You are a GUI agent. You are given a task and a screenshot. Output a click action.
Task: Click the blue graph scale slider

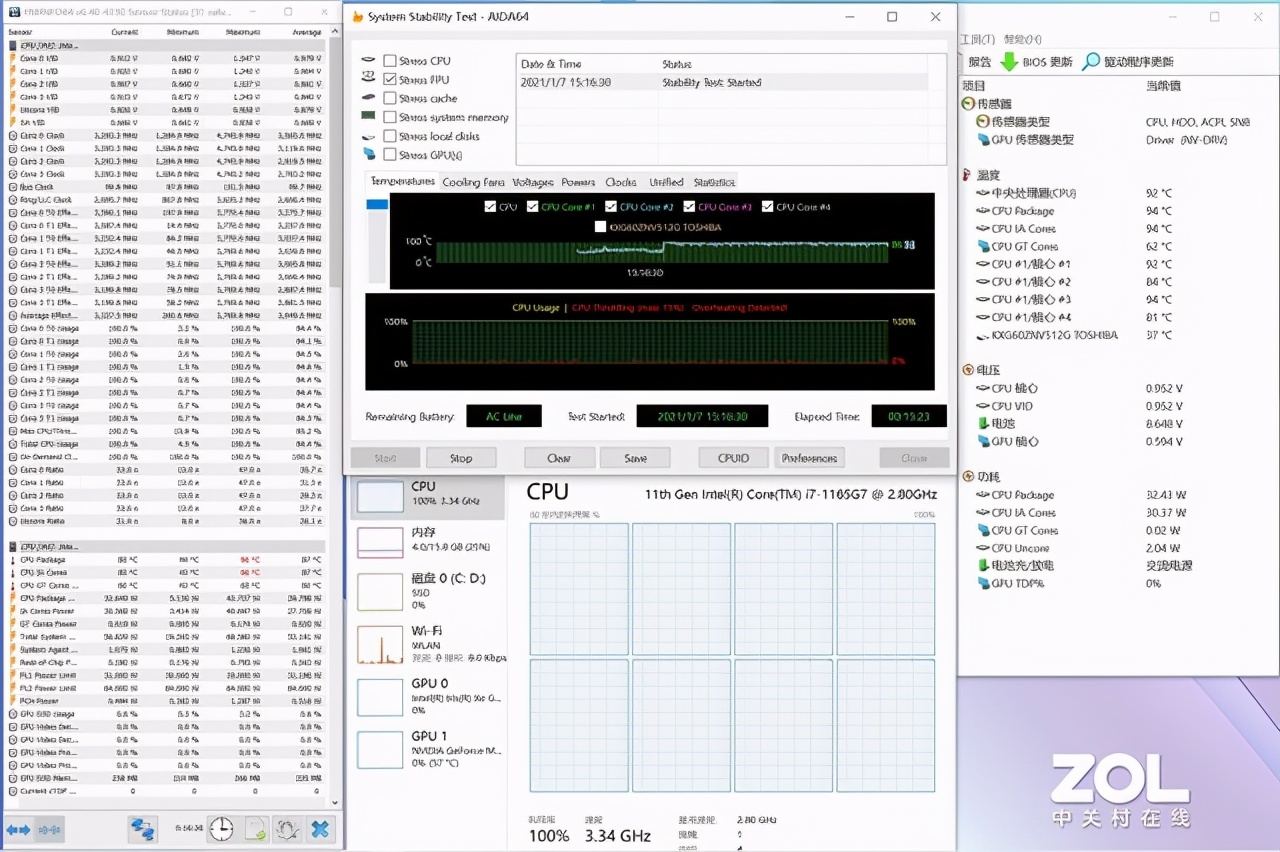[377, 205]
